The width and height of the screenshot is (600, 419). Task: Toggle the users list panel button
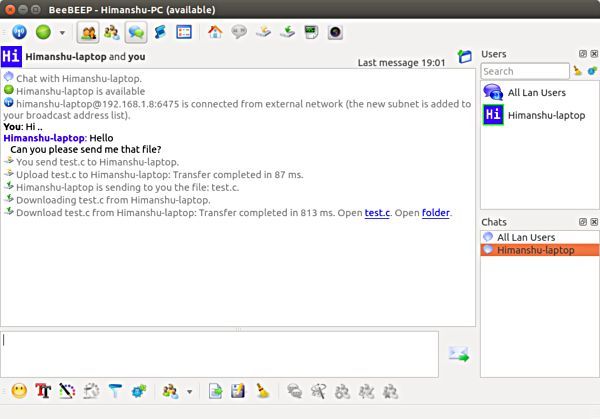(x=88, y=32)
